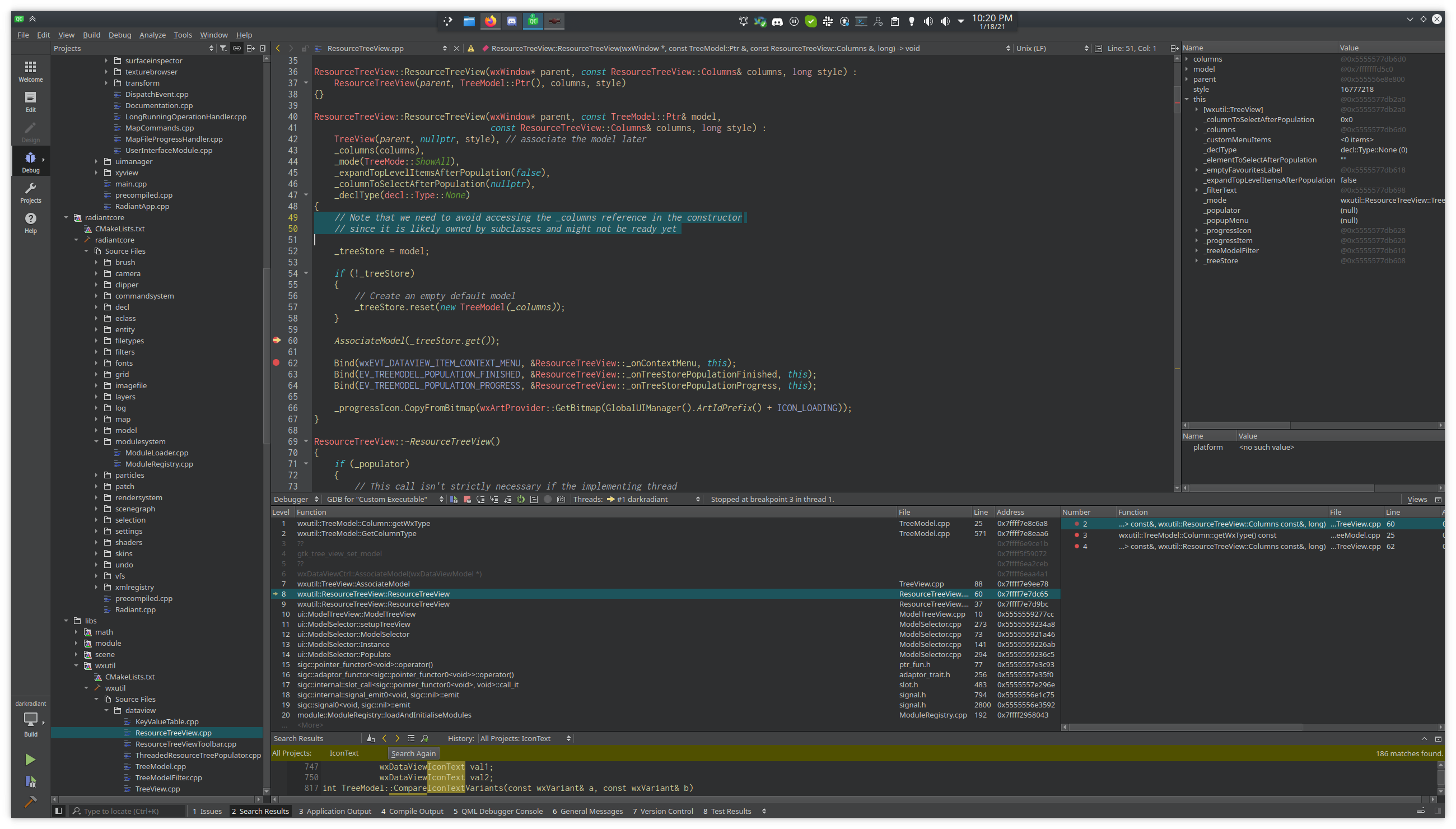This screenshot has width=1456, height=829.
Task: Open the Analyze menu
Action: coord(152,35)
